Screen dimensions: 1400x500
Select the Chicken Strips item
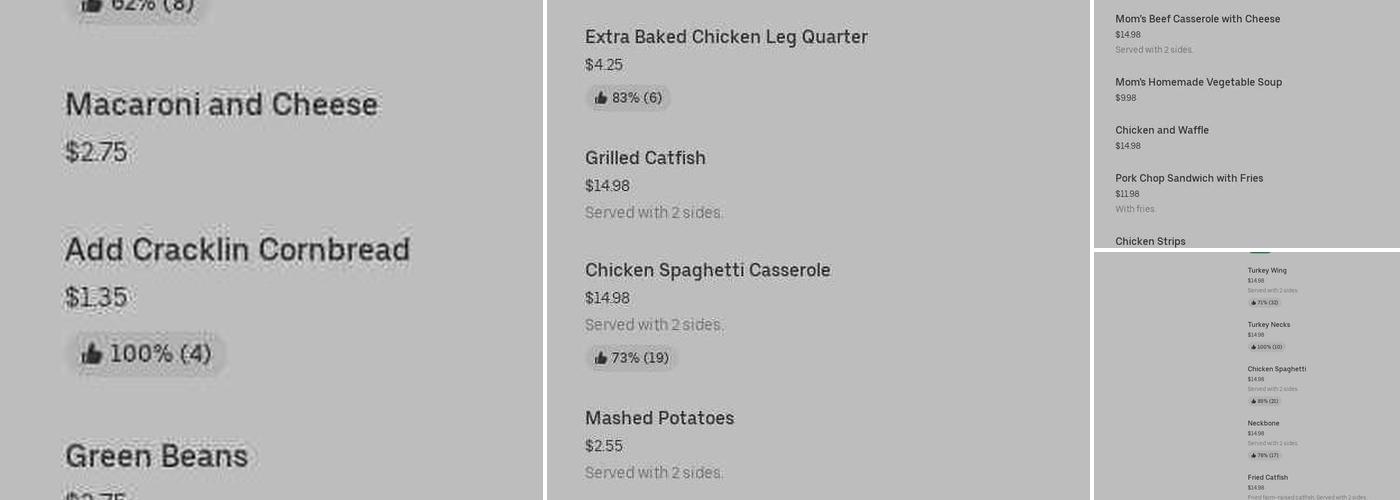1150,241
